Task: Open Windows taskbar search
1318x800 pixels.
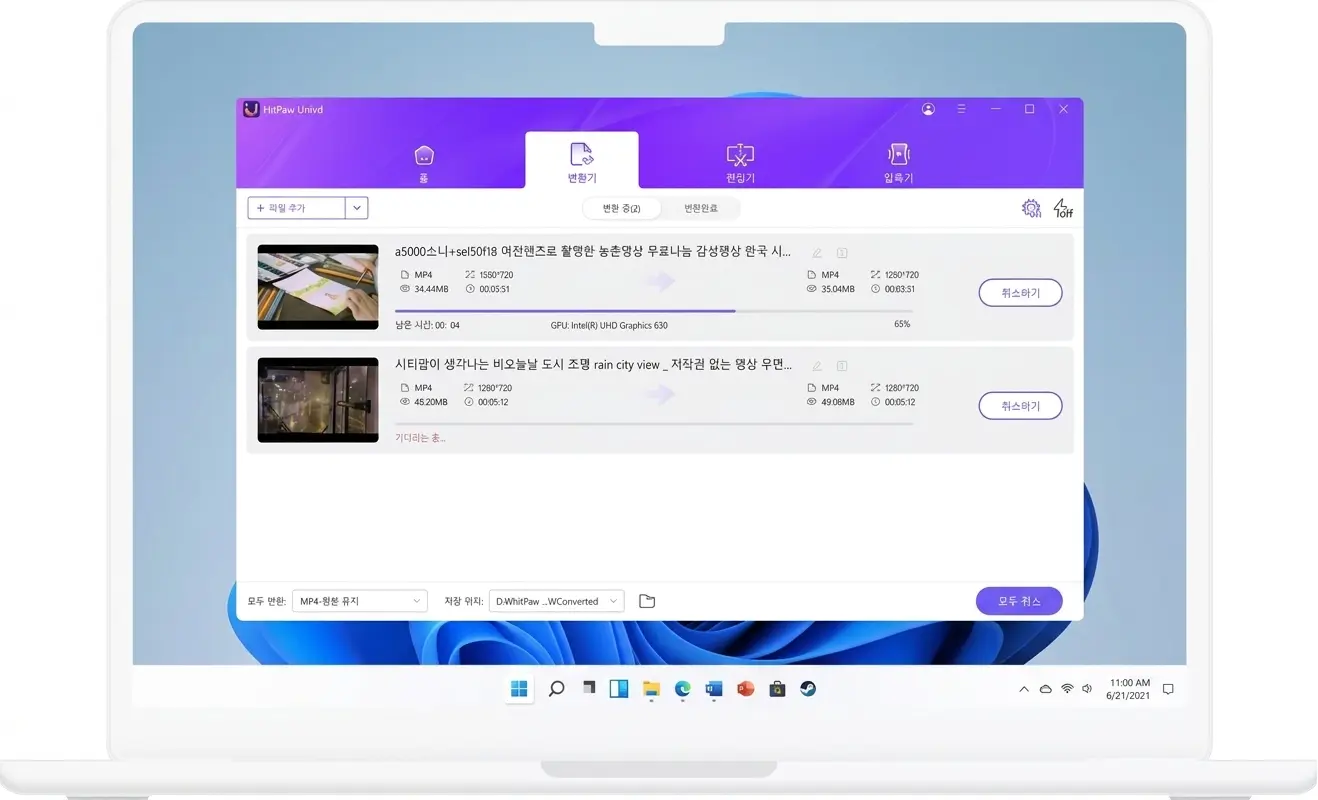Action: click(557, 689)
